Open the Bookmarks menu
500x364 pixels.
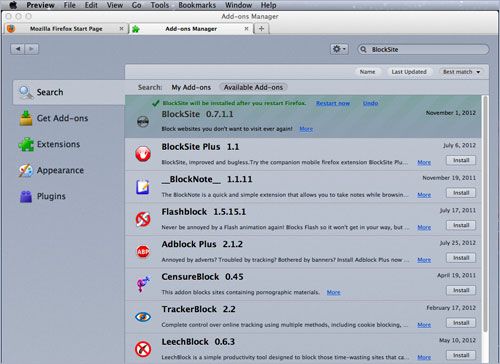197,5
